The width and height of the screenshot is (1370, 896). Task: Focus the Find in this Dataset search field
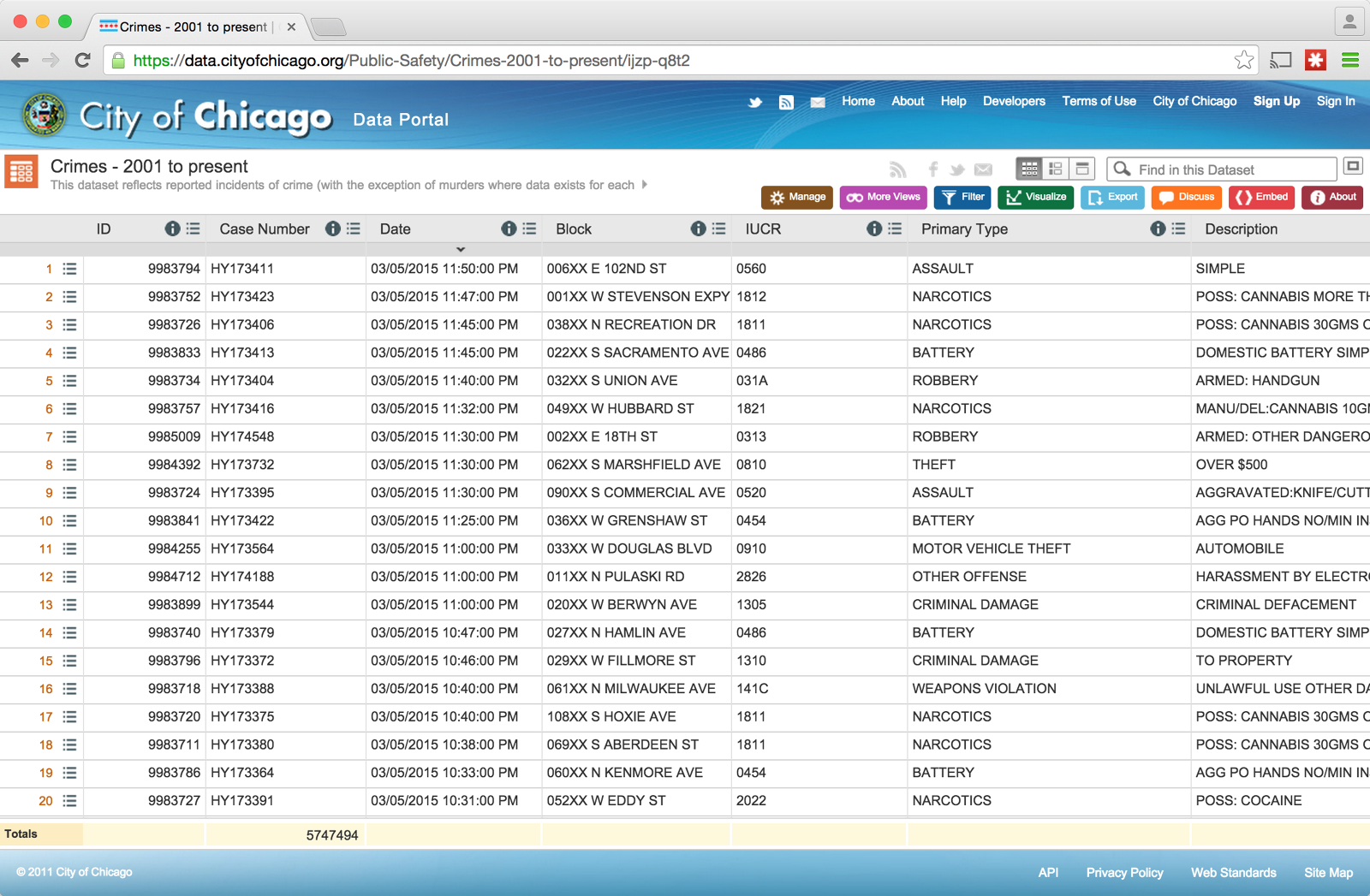[1222, 169]
